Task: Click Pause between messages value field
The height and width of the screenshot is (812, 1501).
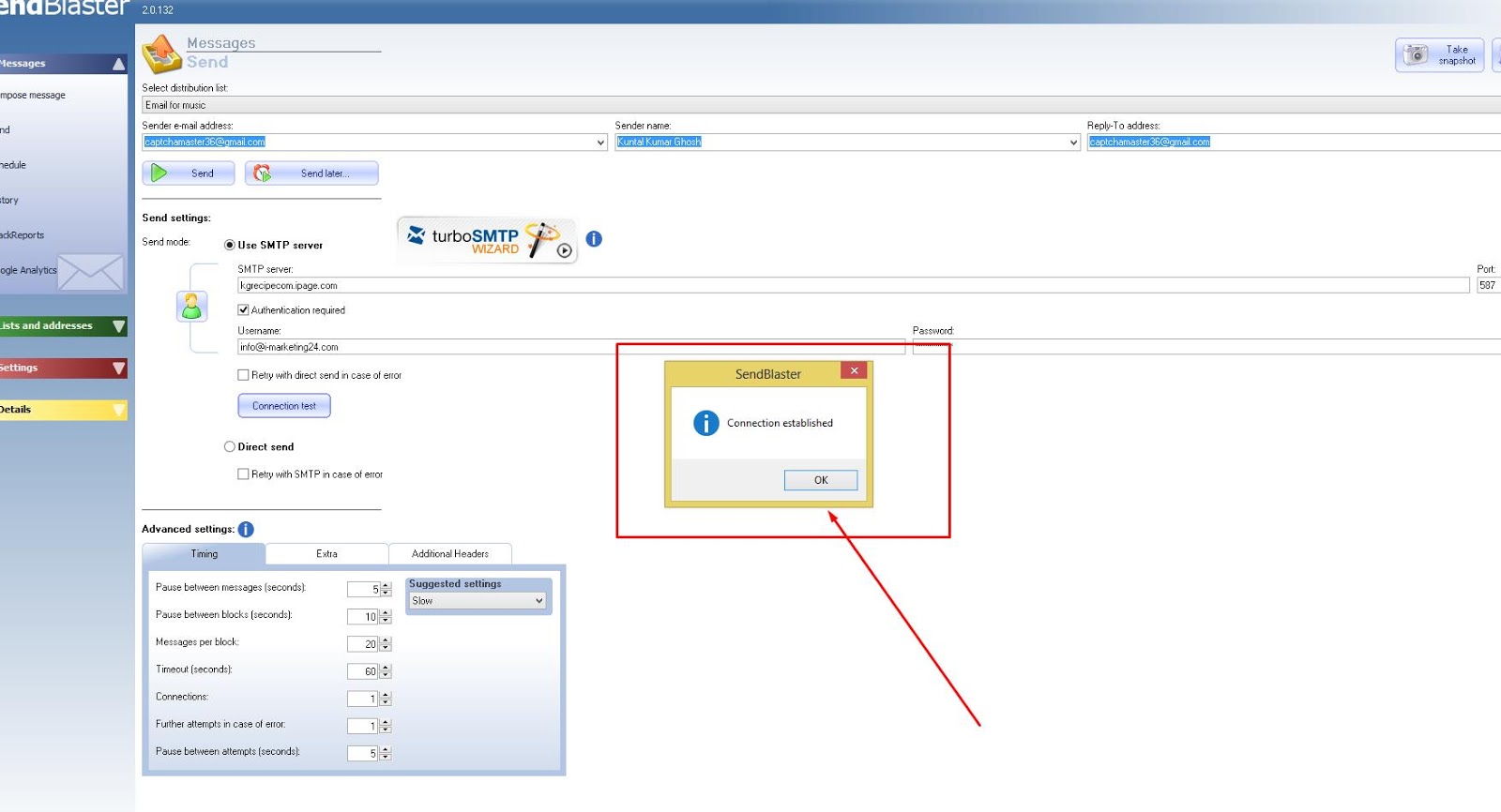Action: point(363,590)
